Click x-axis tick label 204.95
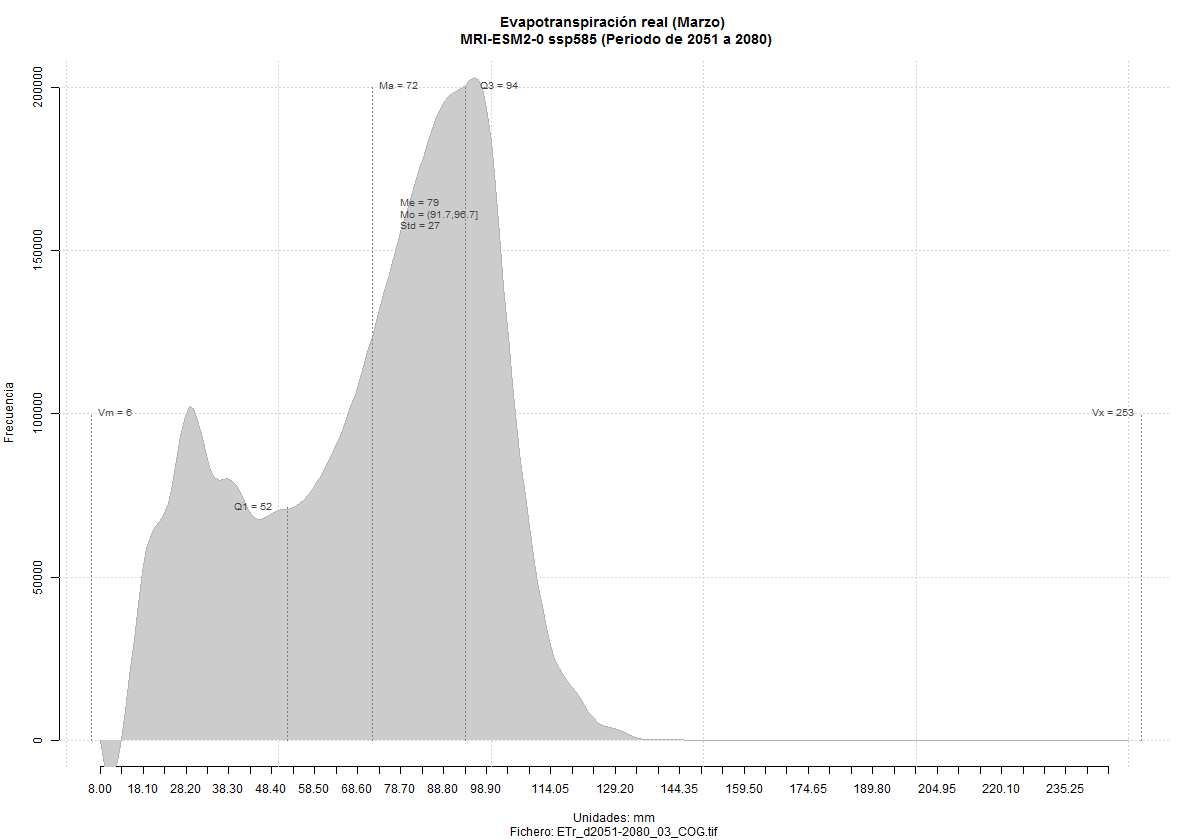The height and width of the screenshot is (840, 1200). click(936, 789)
